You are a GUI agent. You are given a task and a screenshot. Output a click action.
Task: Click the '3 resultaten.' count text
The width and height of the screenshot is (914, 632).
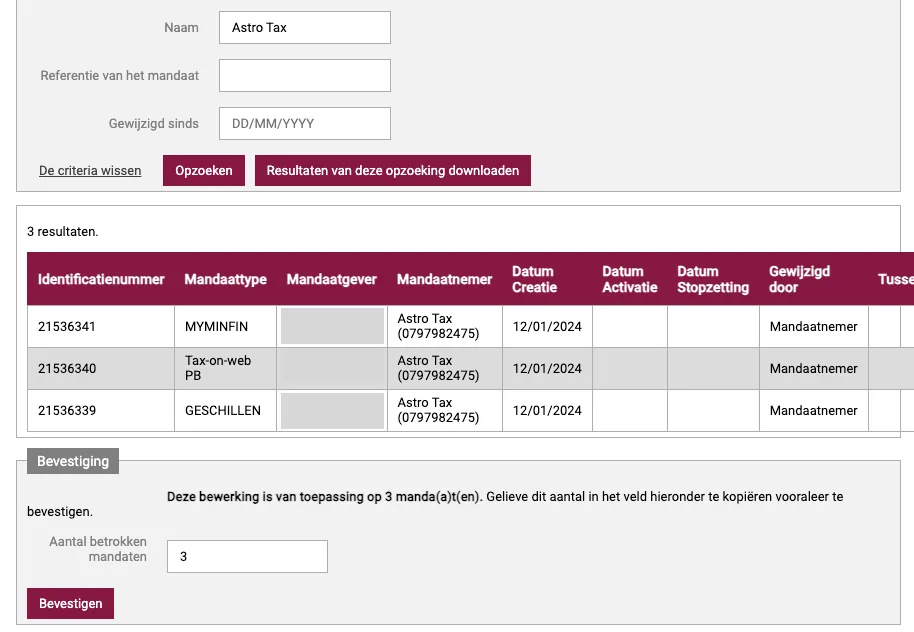coord(62,231)
